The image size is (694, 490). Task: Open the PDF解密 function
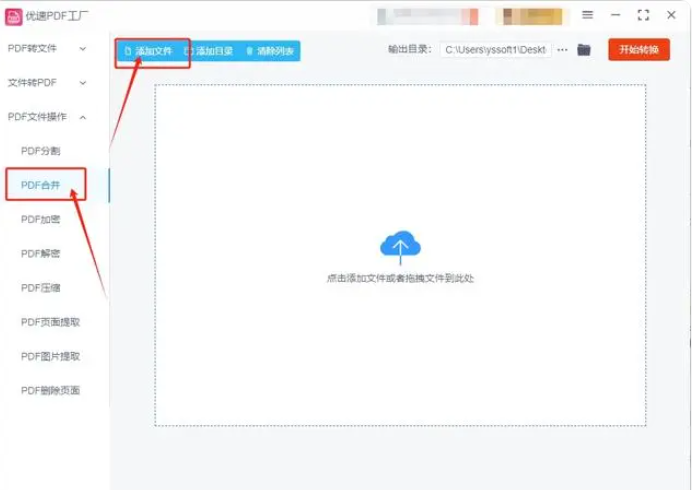tap(41, 254)
